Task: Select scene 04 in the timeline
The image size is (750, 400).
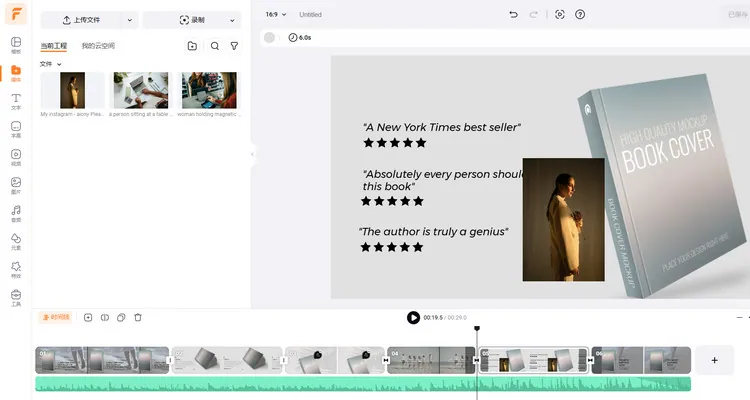Action: (x=431, y=360)
